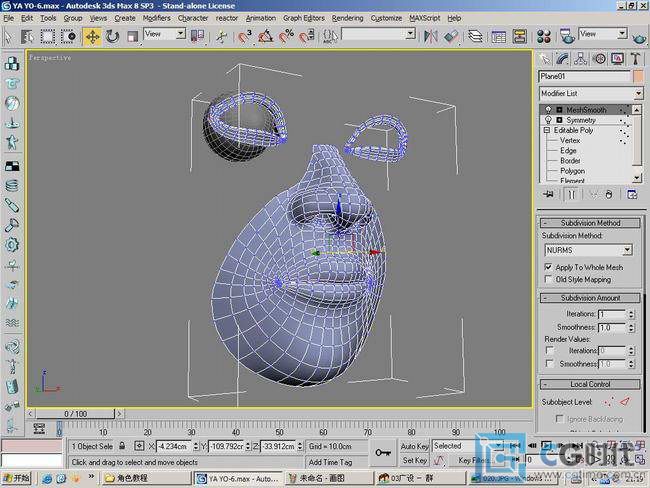
Task: Enable Render Values Iterations checkbox
Action: pyautogui.click(x=550, y=350)
